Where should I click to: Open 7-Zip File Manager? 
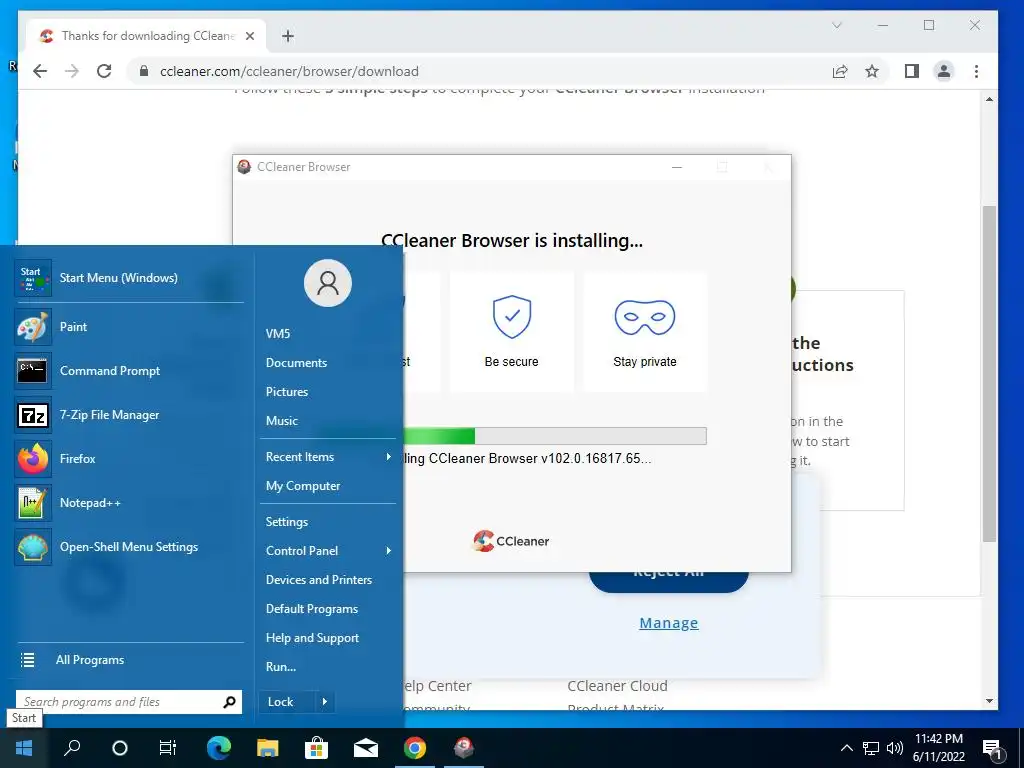pyautogui.click(x=129, y=415)
